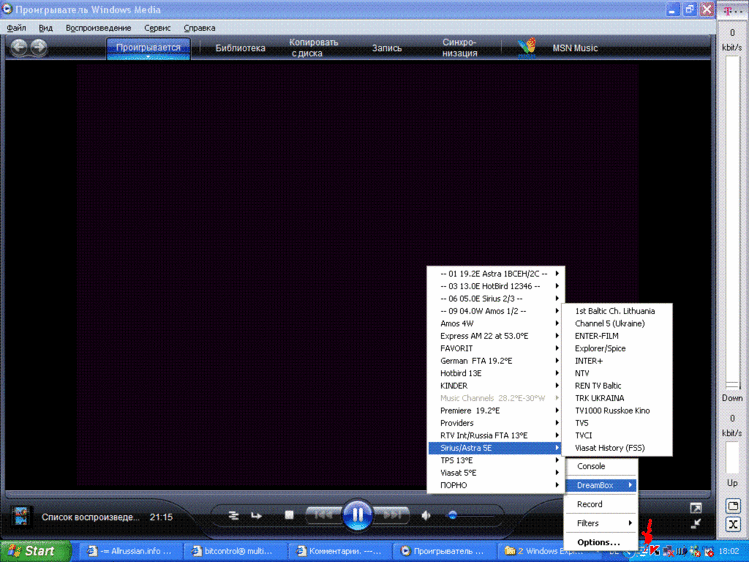The height and width of the screenshot is (562, 749).
Task: Open the Файл menu
Action: 17,28
